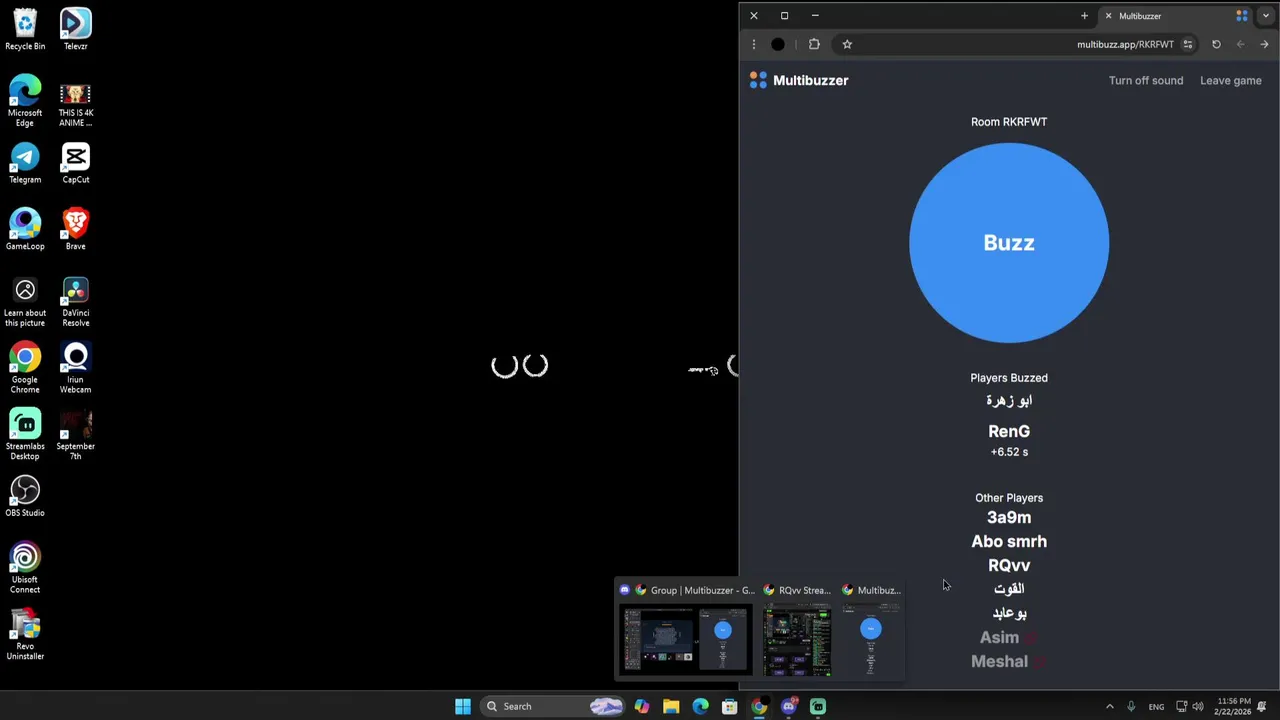This screenshot has width=1280, height=720.
Task: Show hidden system tray icons
Action: [x=1109, y=706]
